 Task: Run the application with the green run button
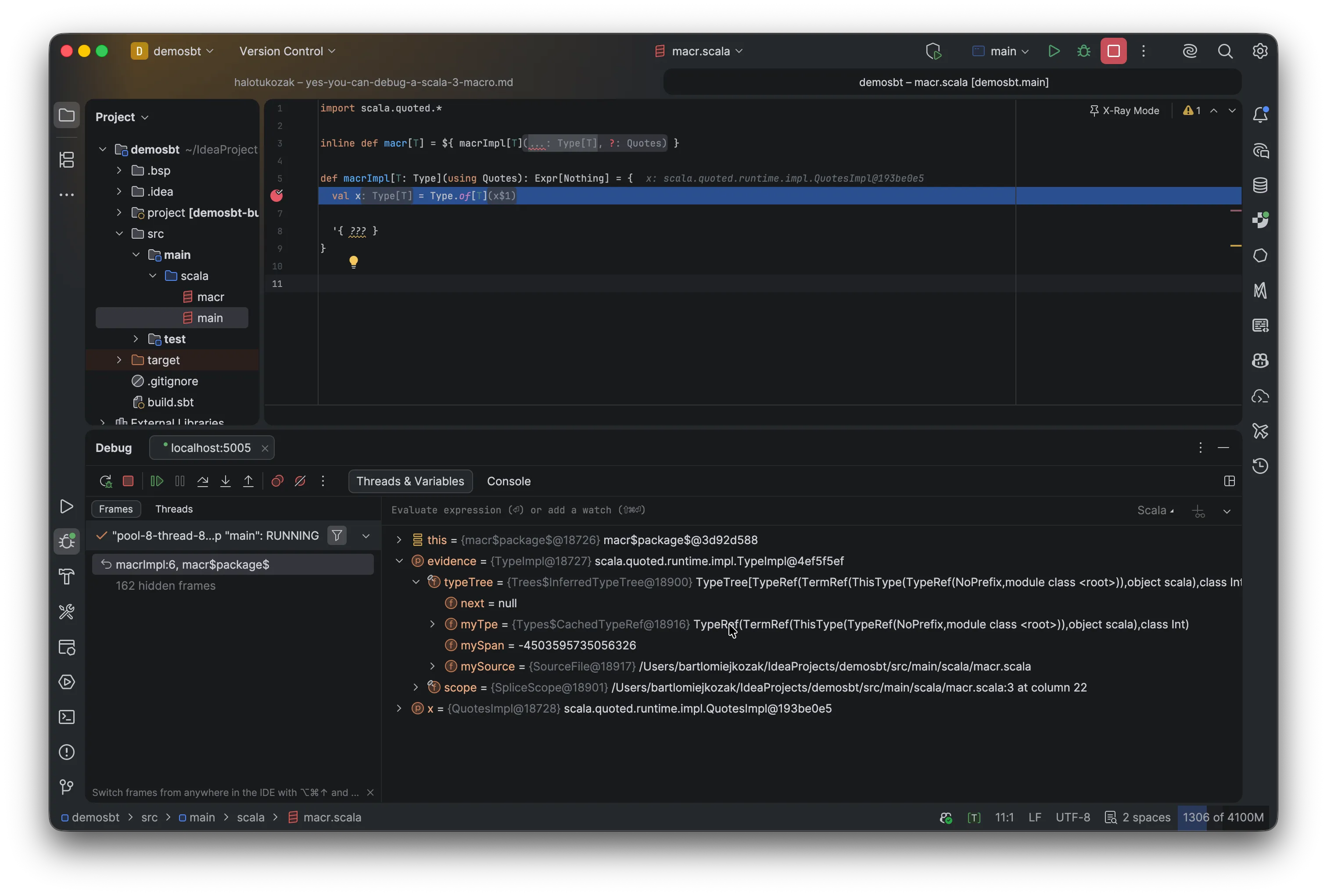coord(1054,51)
